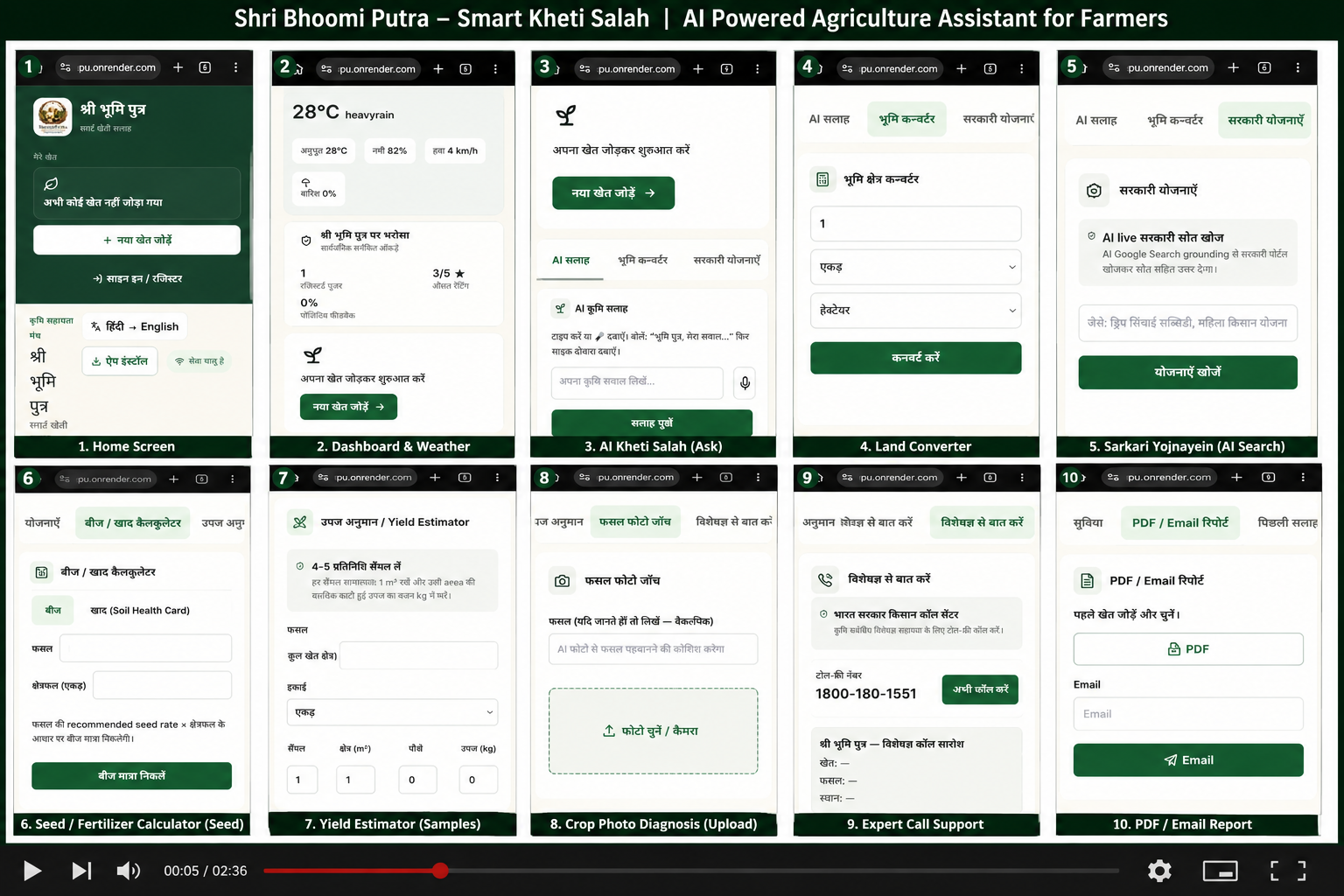Click calculator icon beside भूमि क्षेत्र कन्वर्टर heading

pyautogui.click(x=822, y=179)
